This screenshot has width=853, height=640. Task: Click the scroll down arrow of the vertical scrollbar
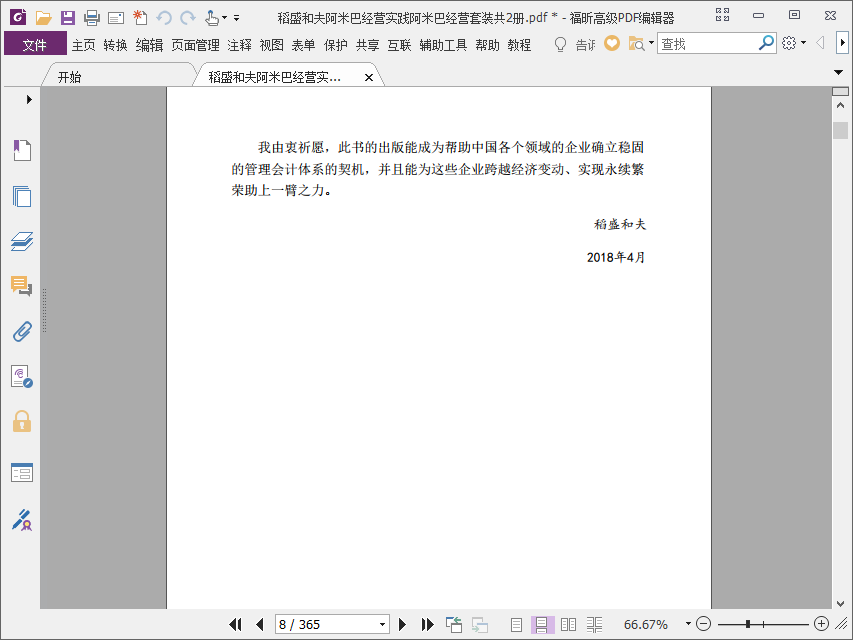point(840,604)
